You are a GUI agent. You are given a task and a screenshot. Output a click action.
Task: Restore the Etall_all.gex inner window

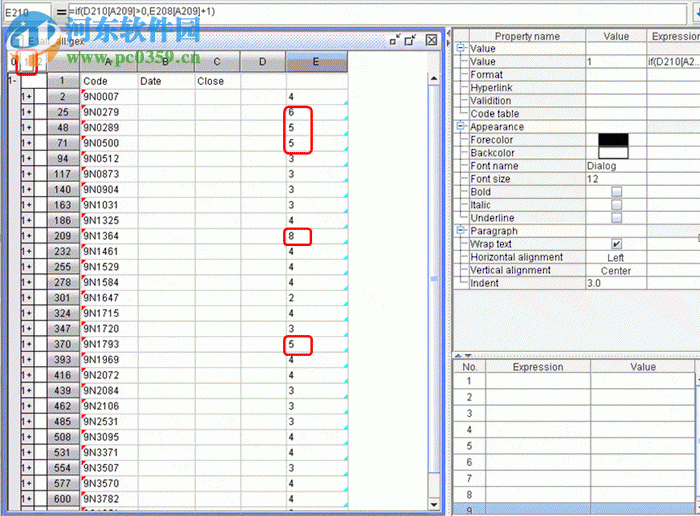coord(395,40)
